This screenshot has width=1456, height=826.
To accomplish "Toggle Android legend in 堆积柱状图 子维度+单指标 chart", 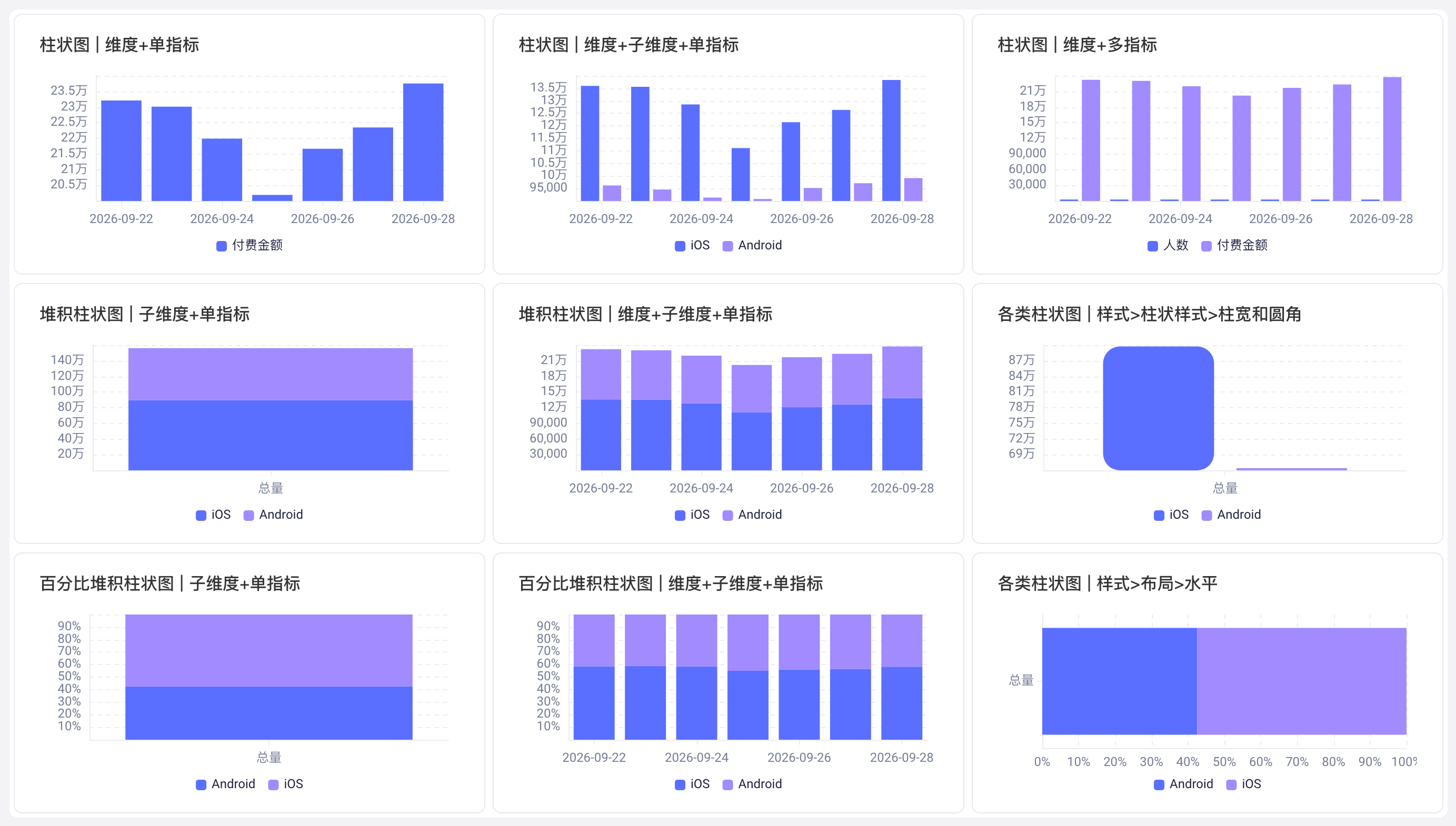I will 274,515.
